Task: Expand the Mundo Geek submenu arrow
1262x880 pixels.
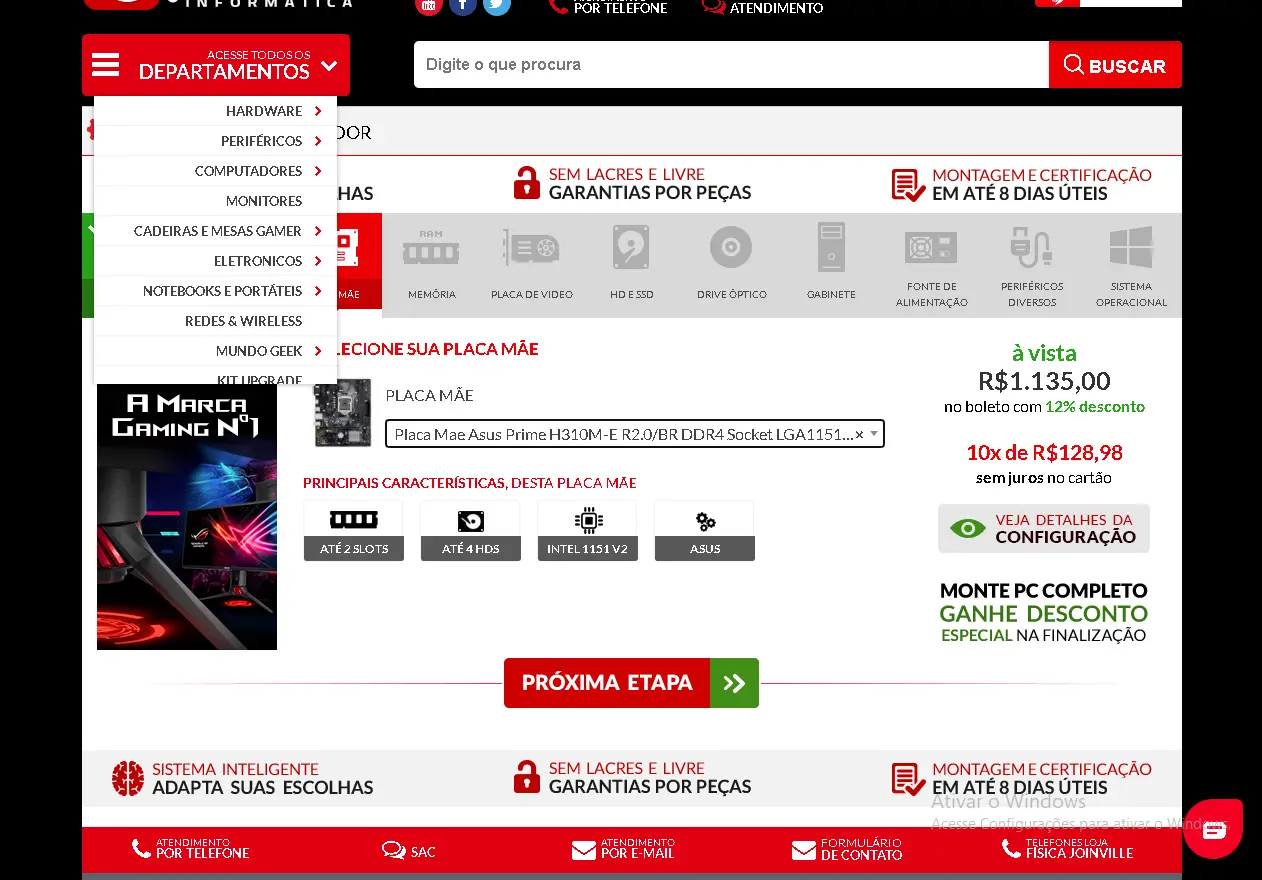Action: click(x=318, y=351)
